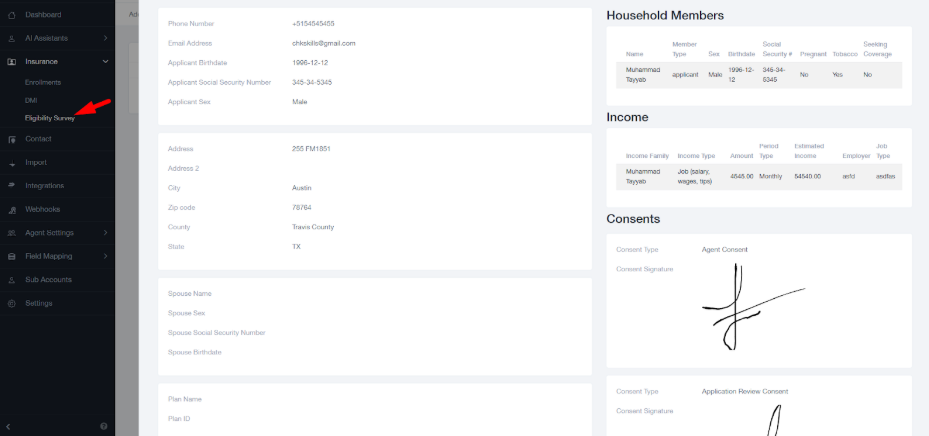
Task: Open the DMI menu item
Action: tap(31, 101)
